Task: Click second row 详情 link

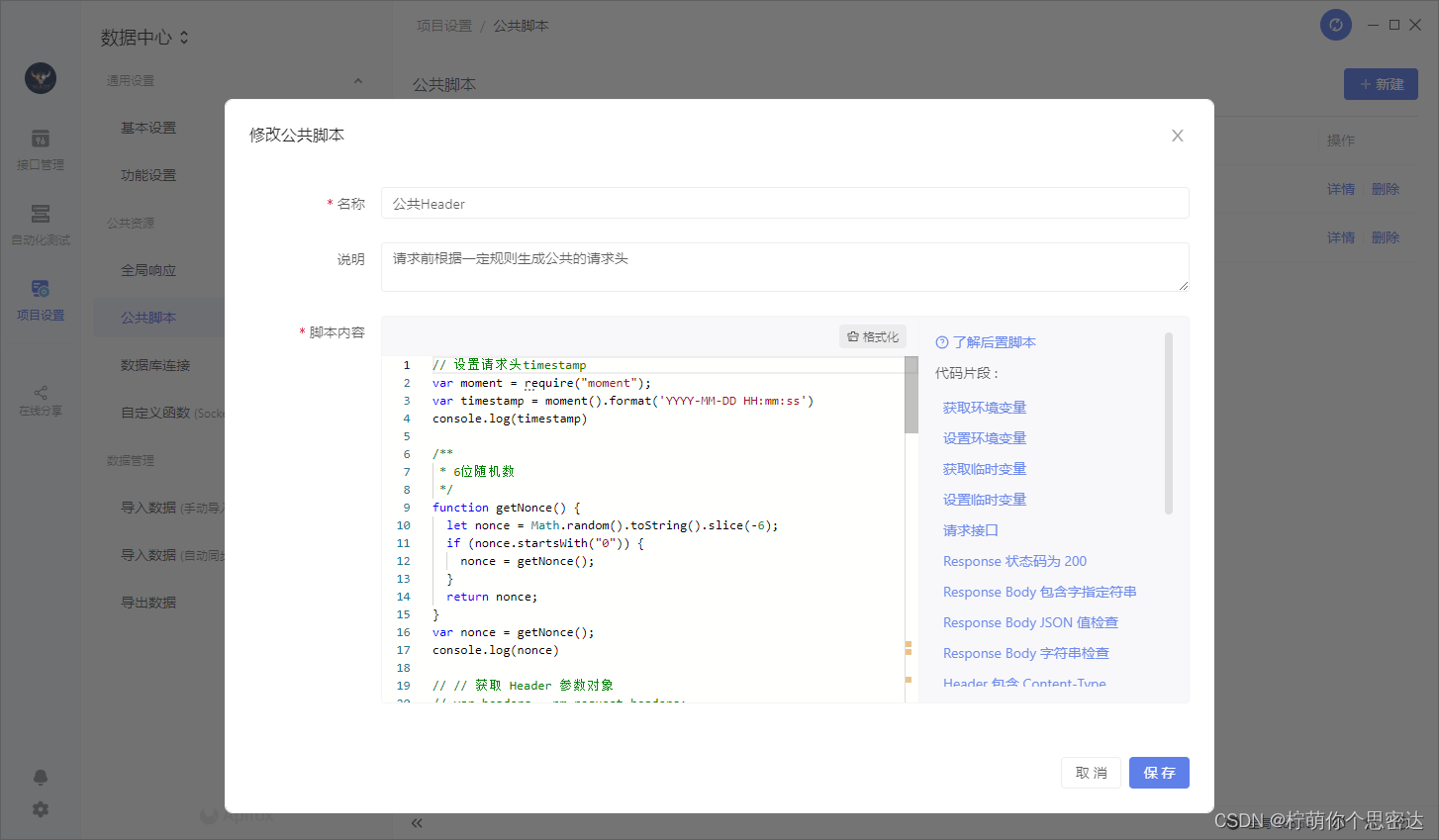Action: point(1341,237)
